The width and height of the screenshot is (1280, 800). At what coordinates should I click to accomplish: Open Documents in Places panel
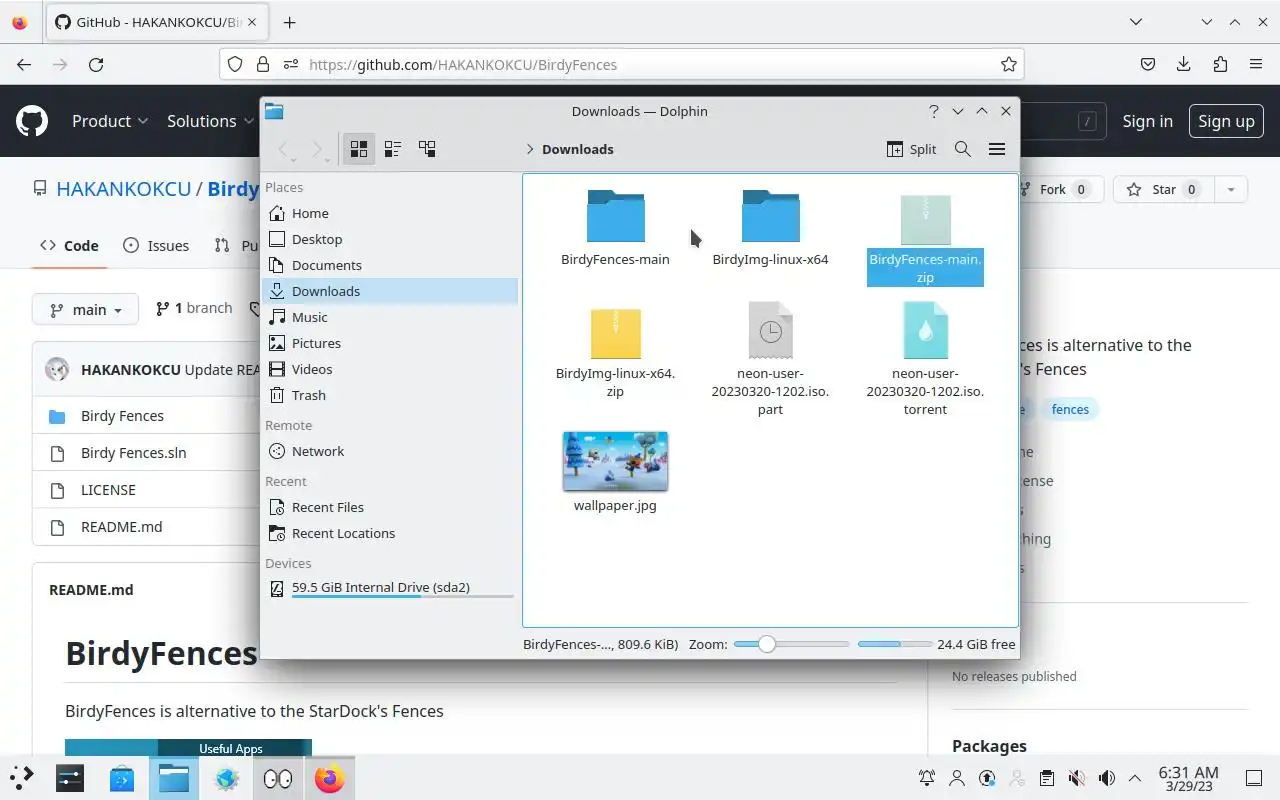(x=390, y=265)
